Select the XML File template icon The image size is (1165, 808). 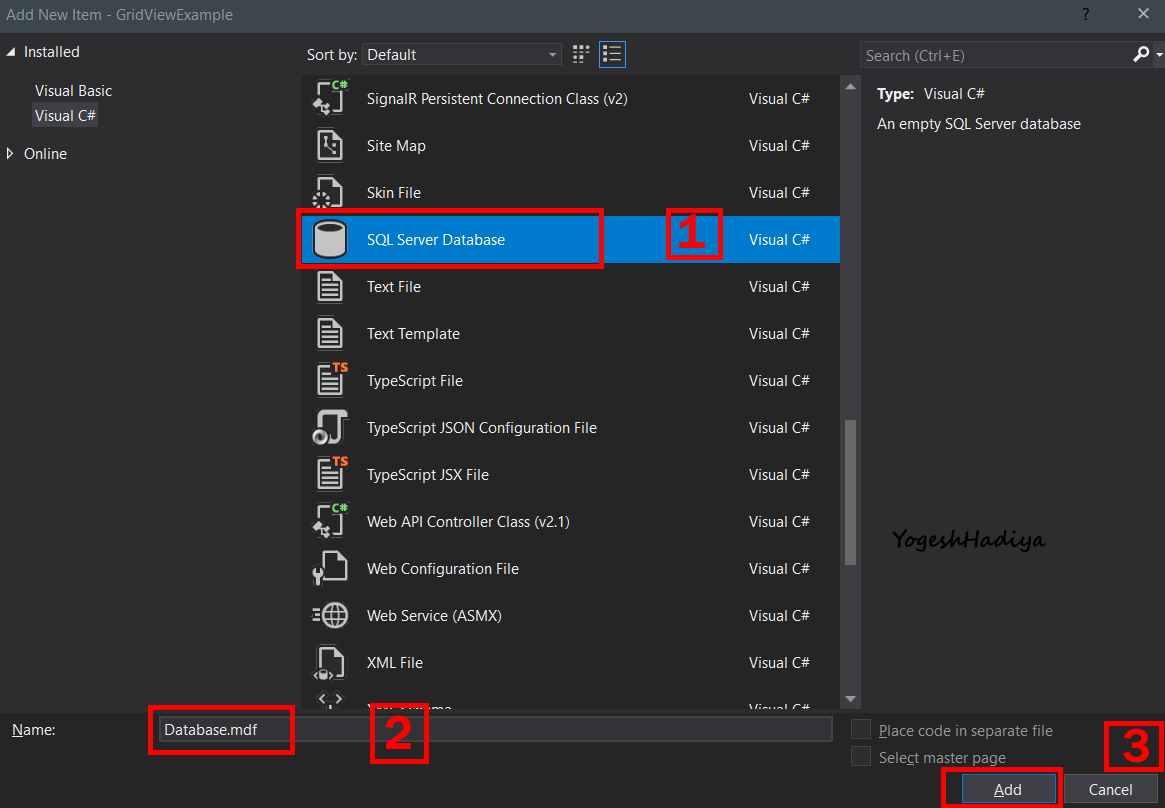click(x=330, y=662)
